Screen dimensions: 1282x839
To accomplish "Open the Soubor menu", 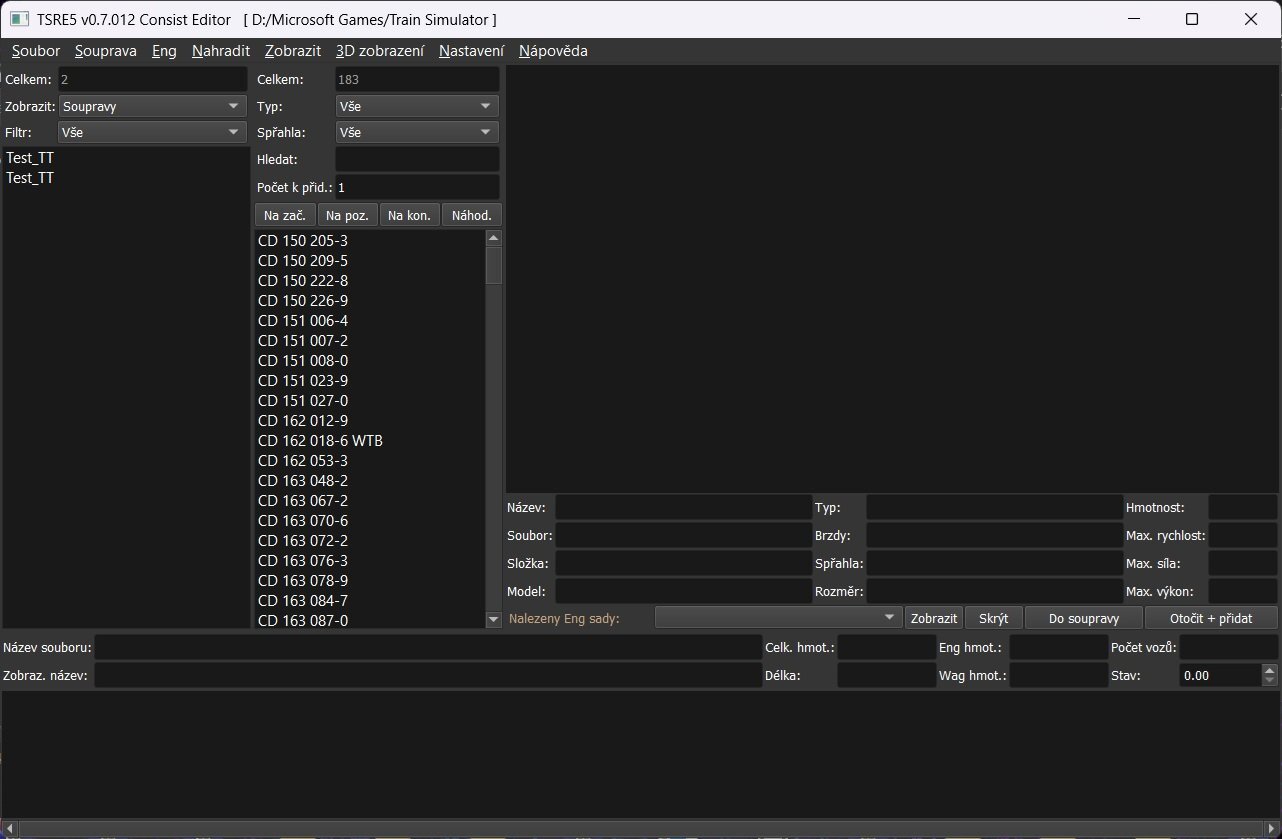I will 36,51.
